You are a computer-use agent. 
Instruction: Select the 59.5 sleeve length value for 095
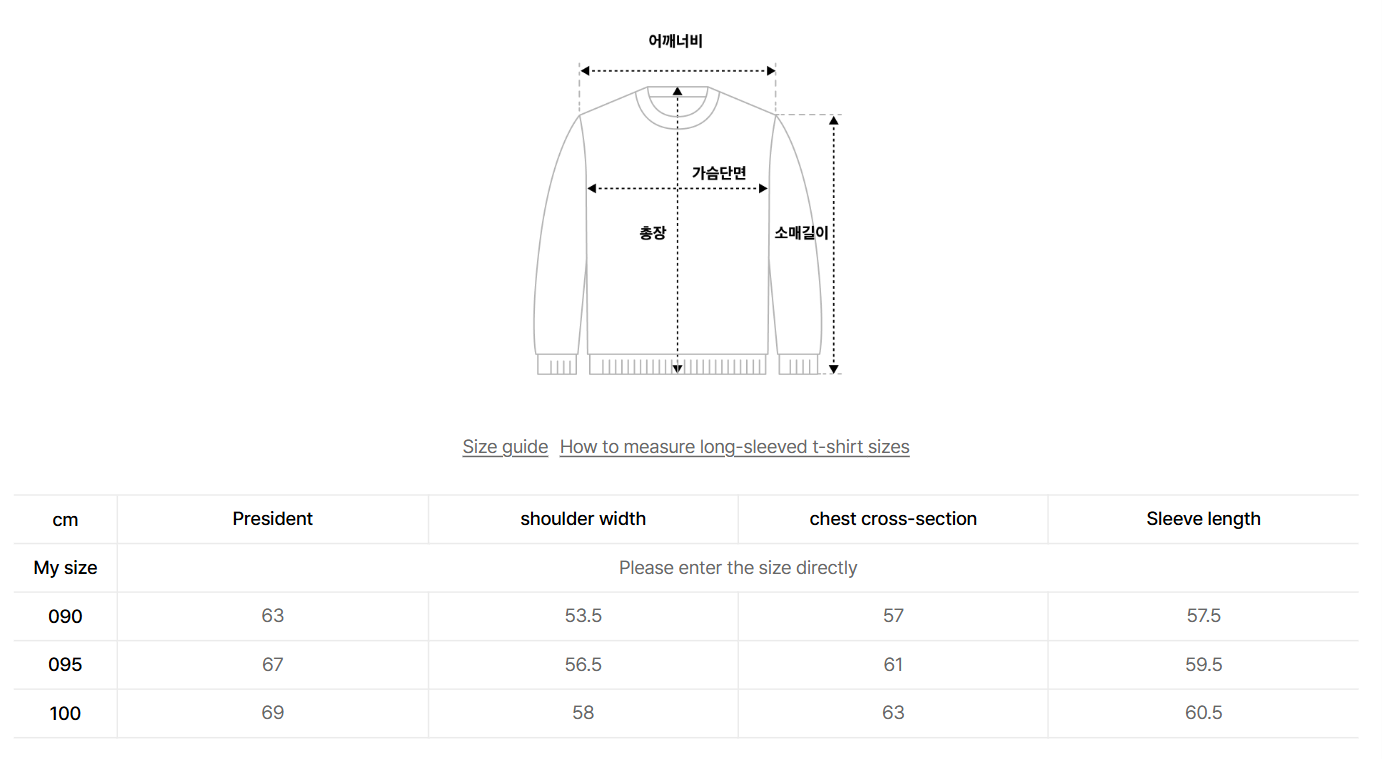[1203, 665]
